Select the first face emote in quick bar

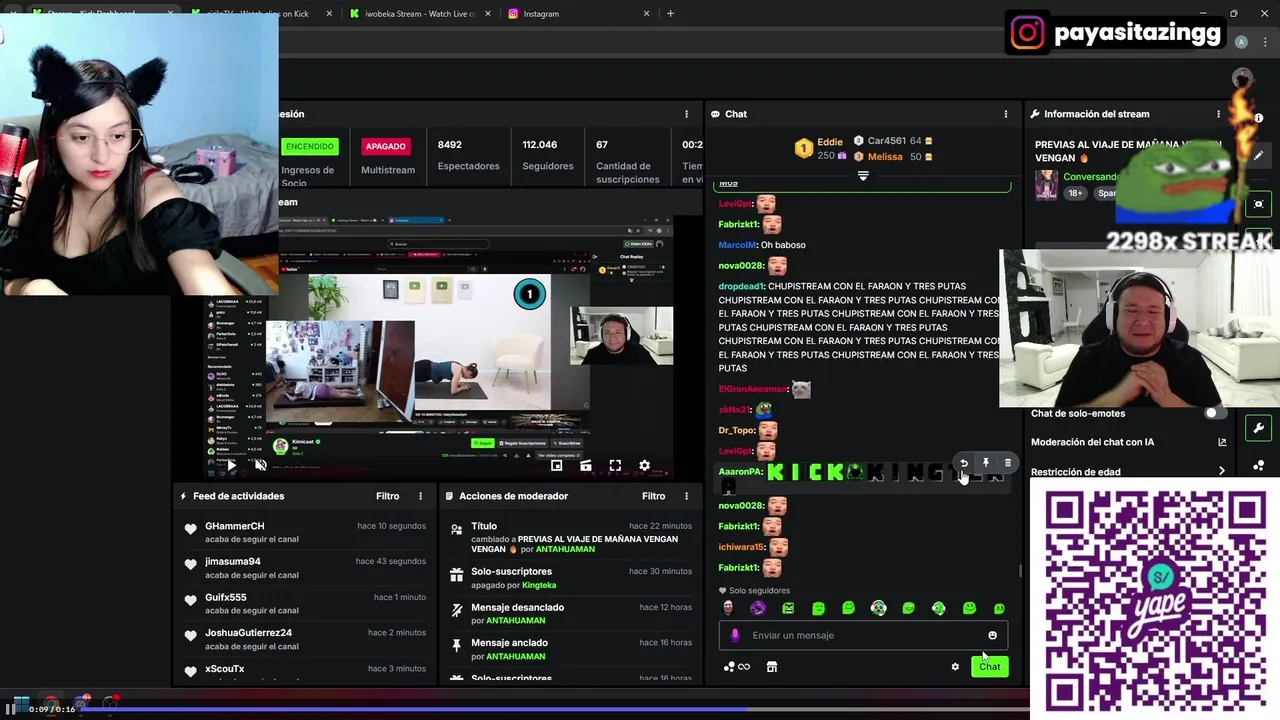point(728,608)
